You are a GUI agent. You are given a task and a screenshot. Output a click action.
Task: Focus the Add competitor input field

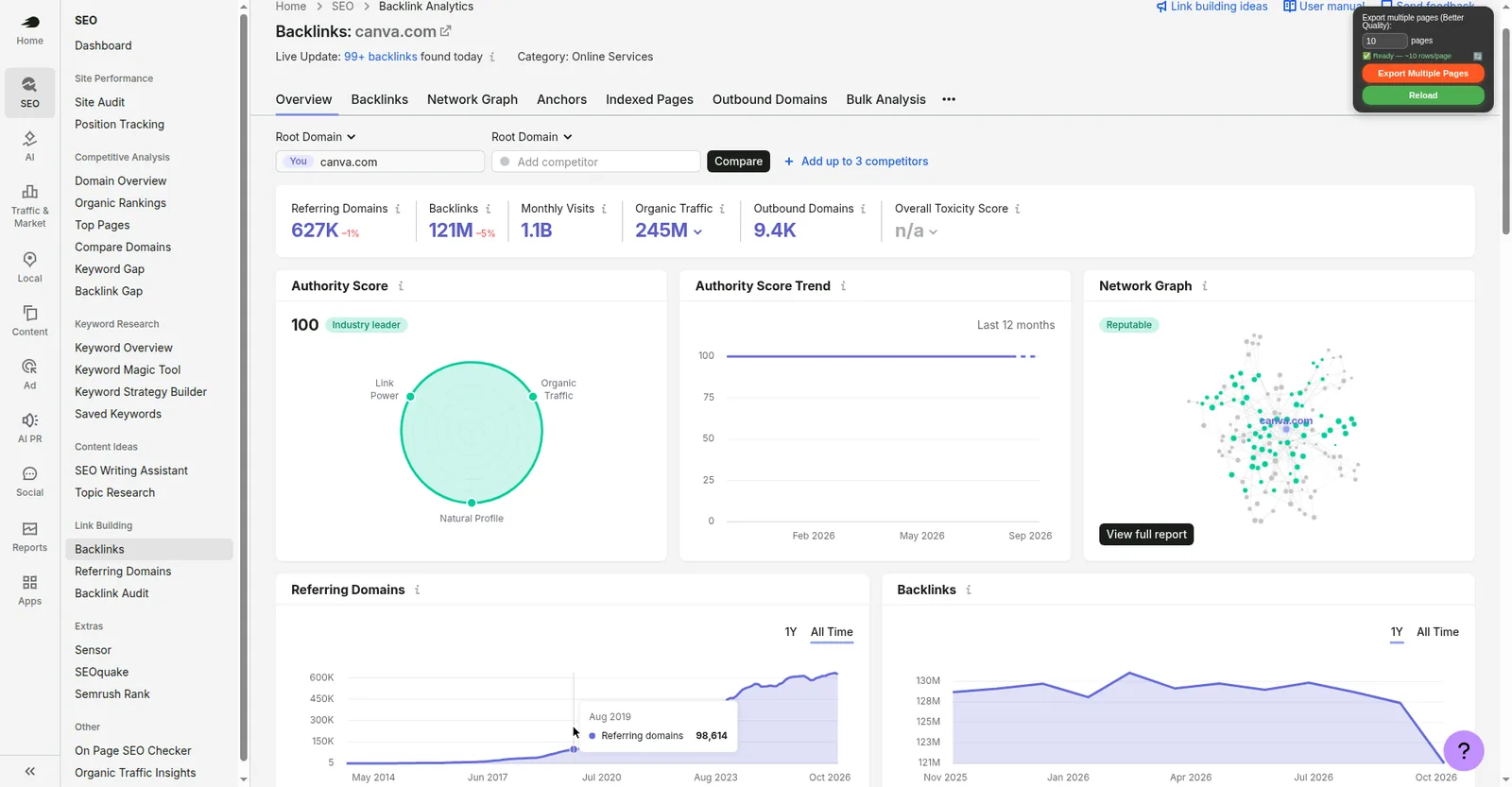point(595,162)
